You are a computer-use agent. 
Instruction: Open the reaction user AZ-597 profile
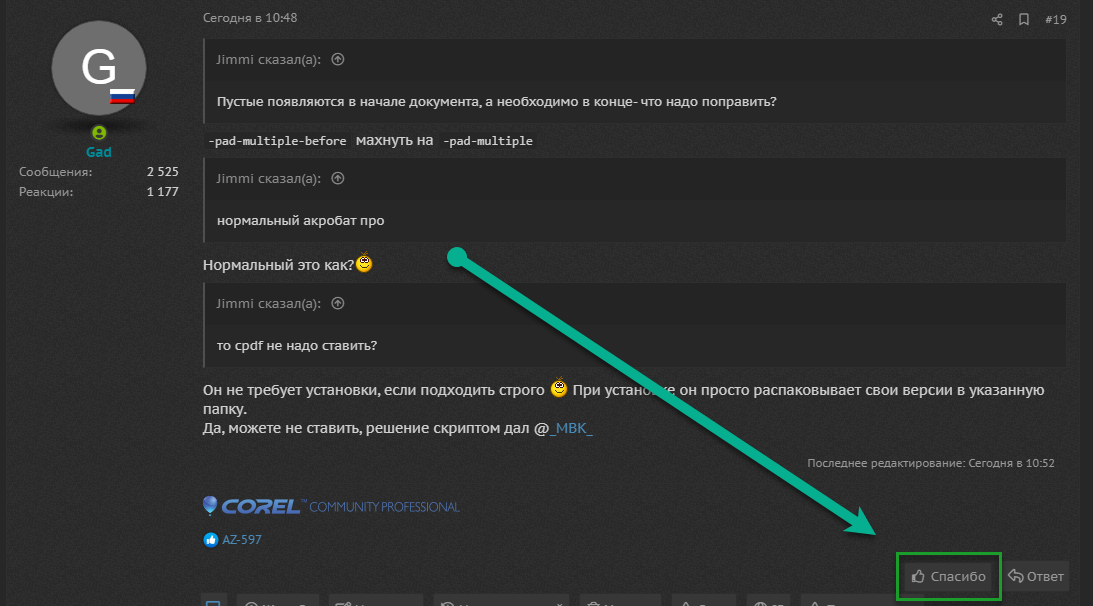point(241,540)
